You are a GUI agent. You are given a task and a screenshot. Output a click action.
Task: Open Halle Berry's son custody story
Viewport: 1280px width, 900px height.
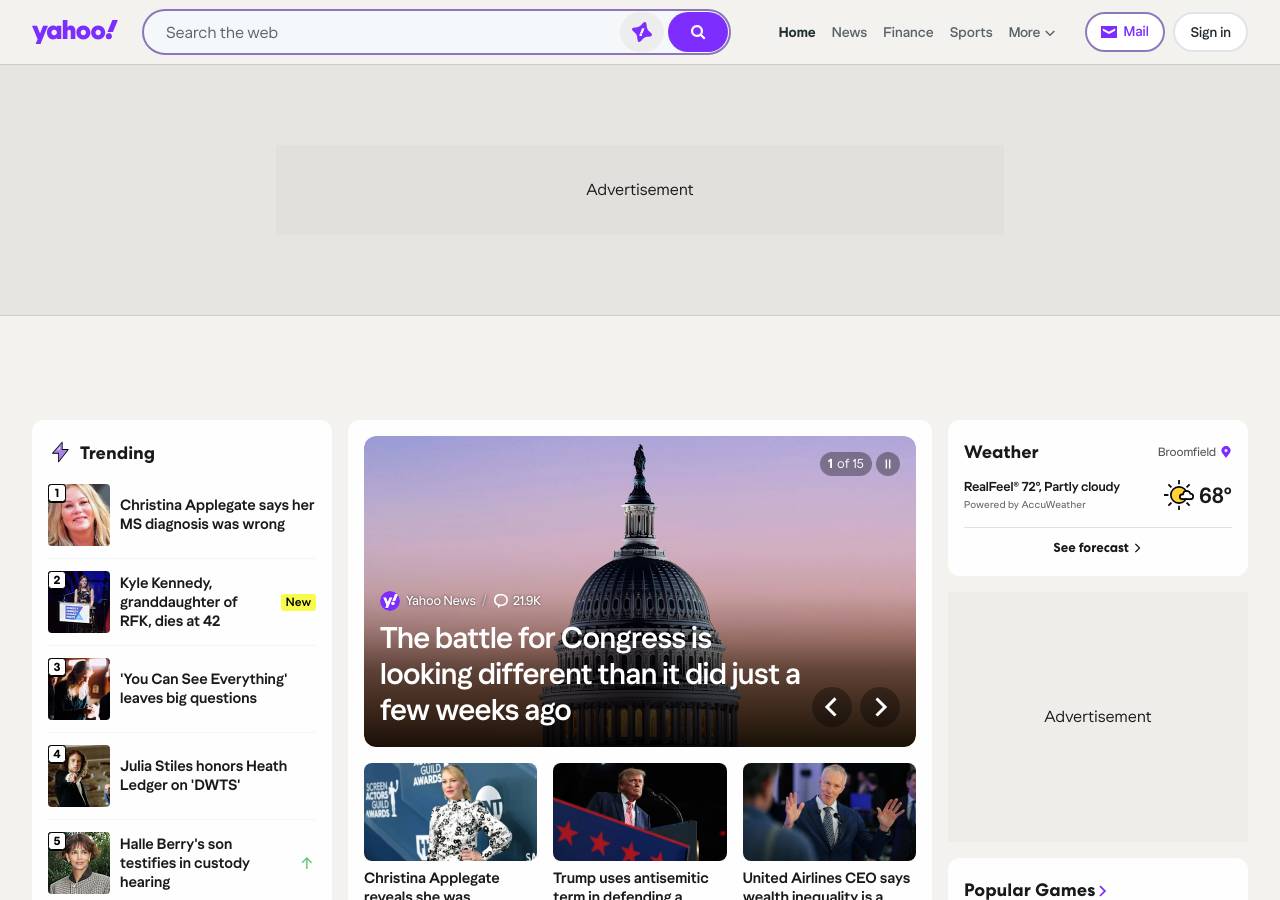pyautogui.click(x=185, y=863)
